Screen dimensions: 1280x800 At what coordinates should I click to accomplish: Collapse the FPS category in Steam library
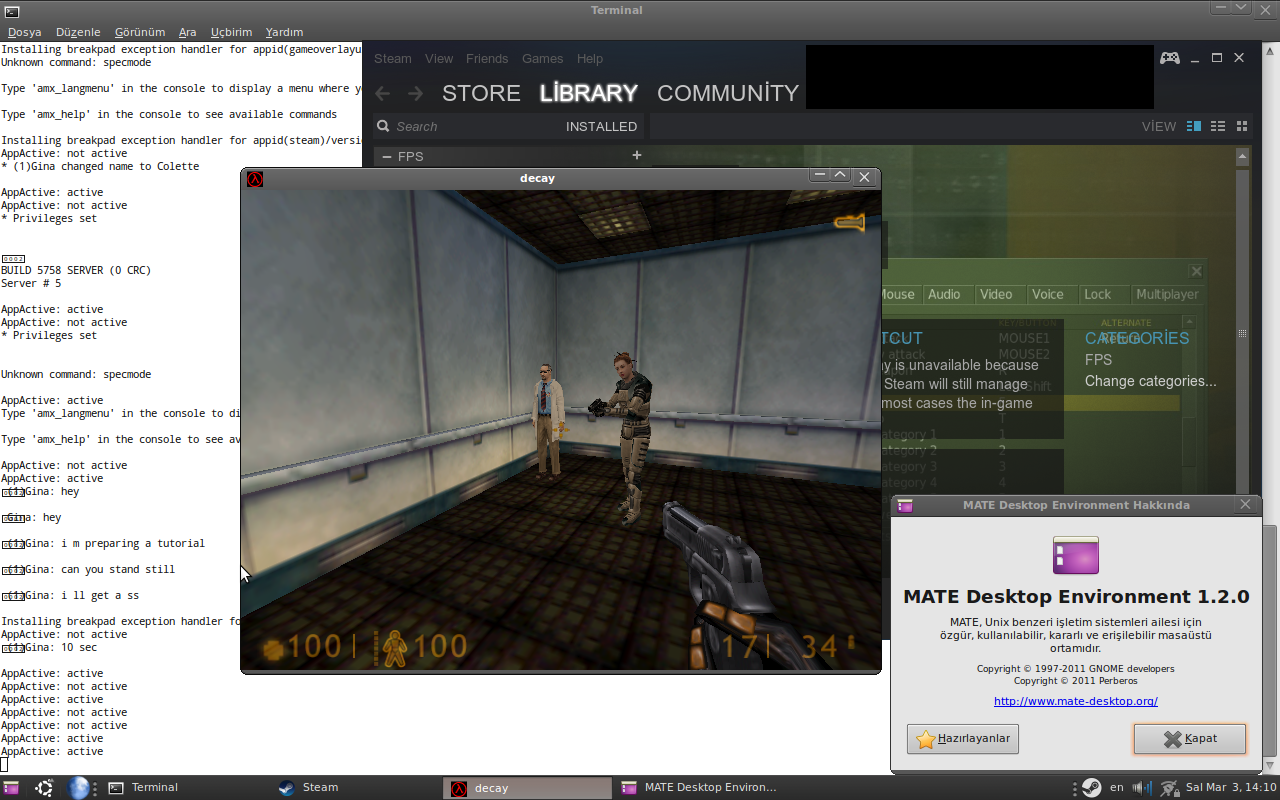tap(386, 156)
